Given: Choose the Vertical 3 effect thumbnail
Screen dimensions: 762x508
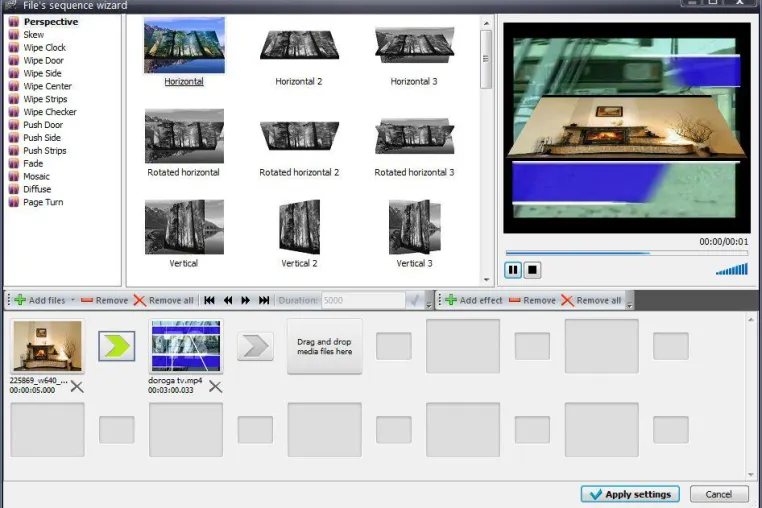Looking at the screenshot, I should 415,227.
